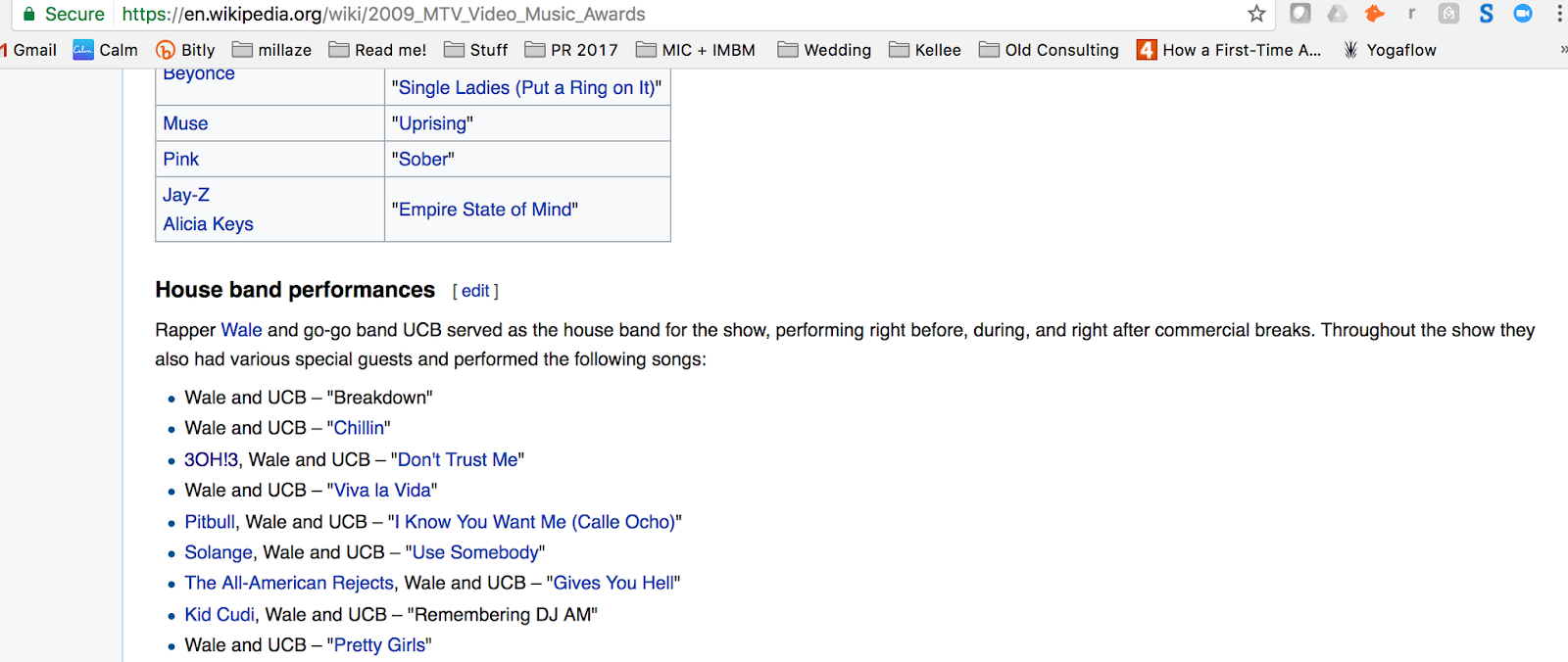Open the 'Pretty Girls' link
The height and width of the screenshot is (662, 1568).
(x=379, y=645)
